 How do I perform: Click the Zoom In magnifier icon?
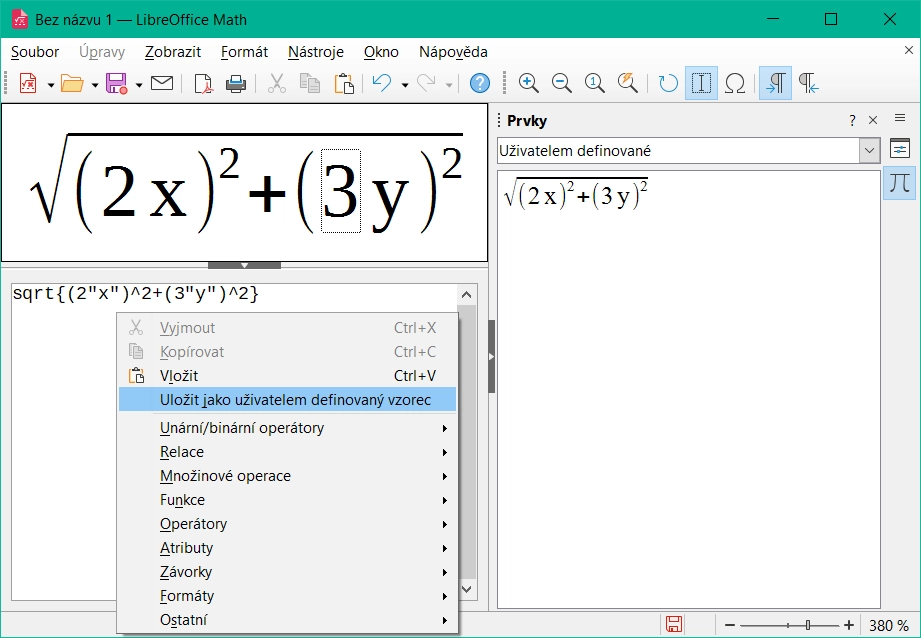529,84
